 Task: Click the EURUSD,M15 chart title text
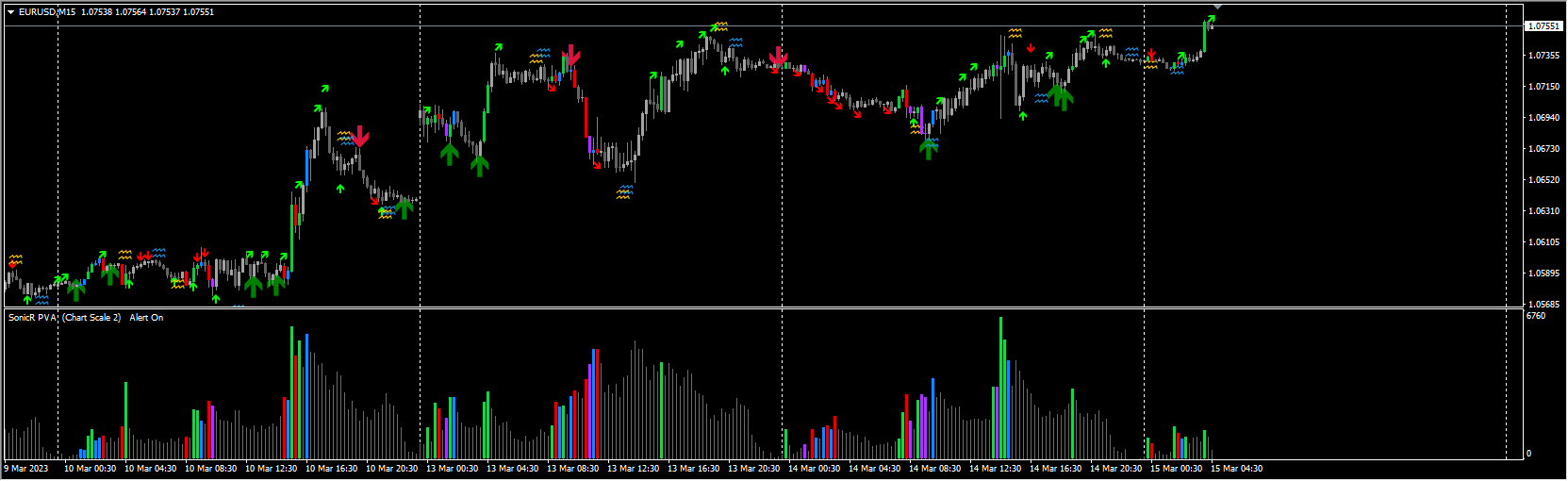(47, 12)
